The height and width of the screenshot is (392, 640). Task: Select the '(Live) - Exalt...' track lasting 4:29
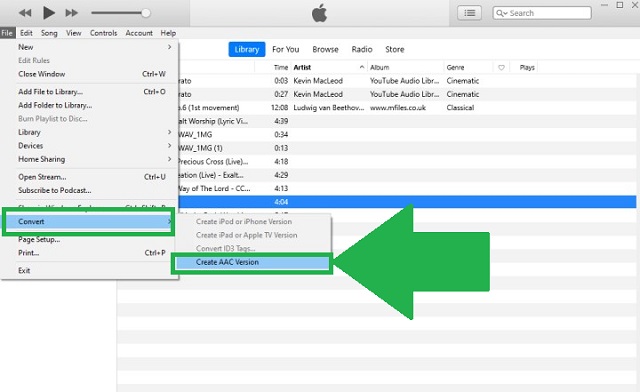click(407, 175)
